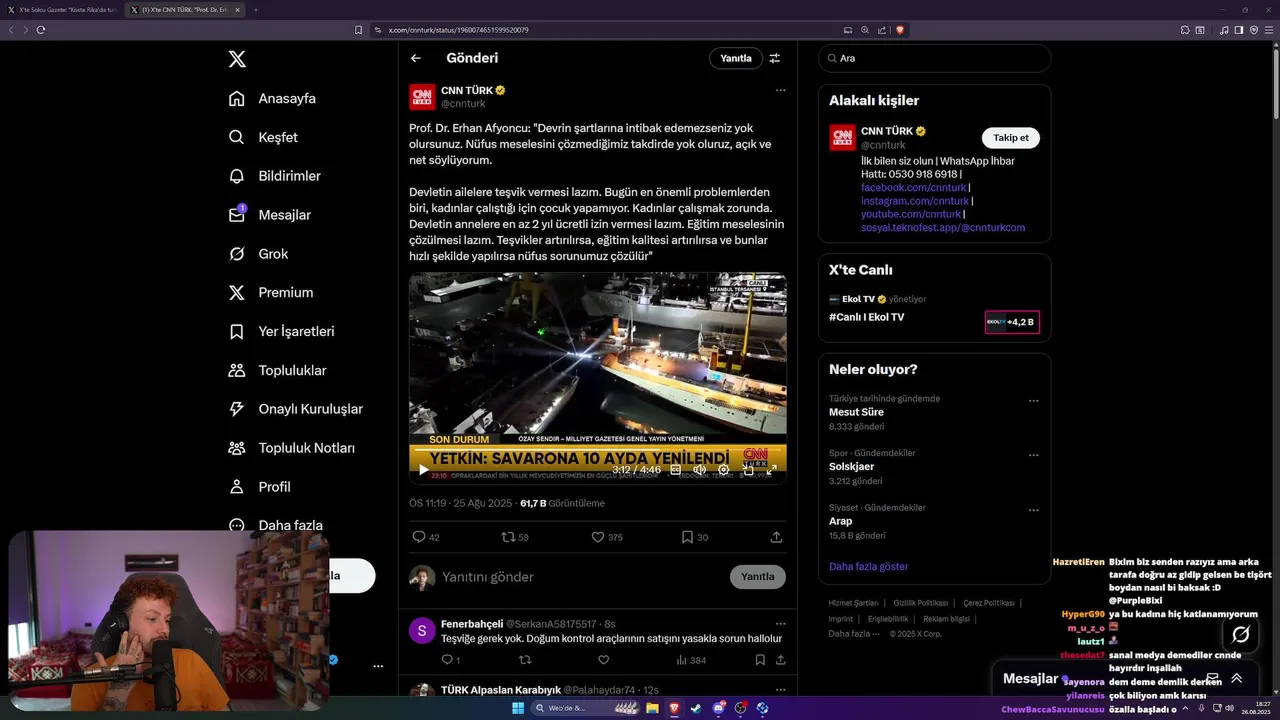Switch to the Solcu Gazete browser tab
The width and height of the screenshot is (1280, 720).
click(62, 10)
